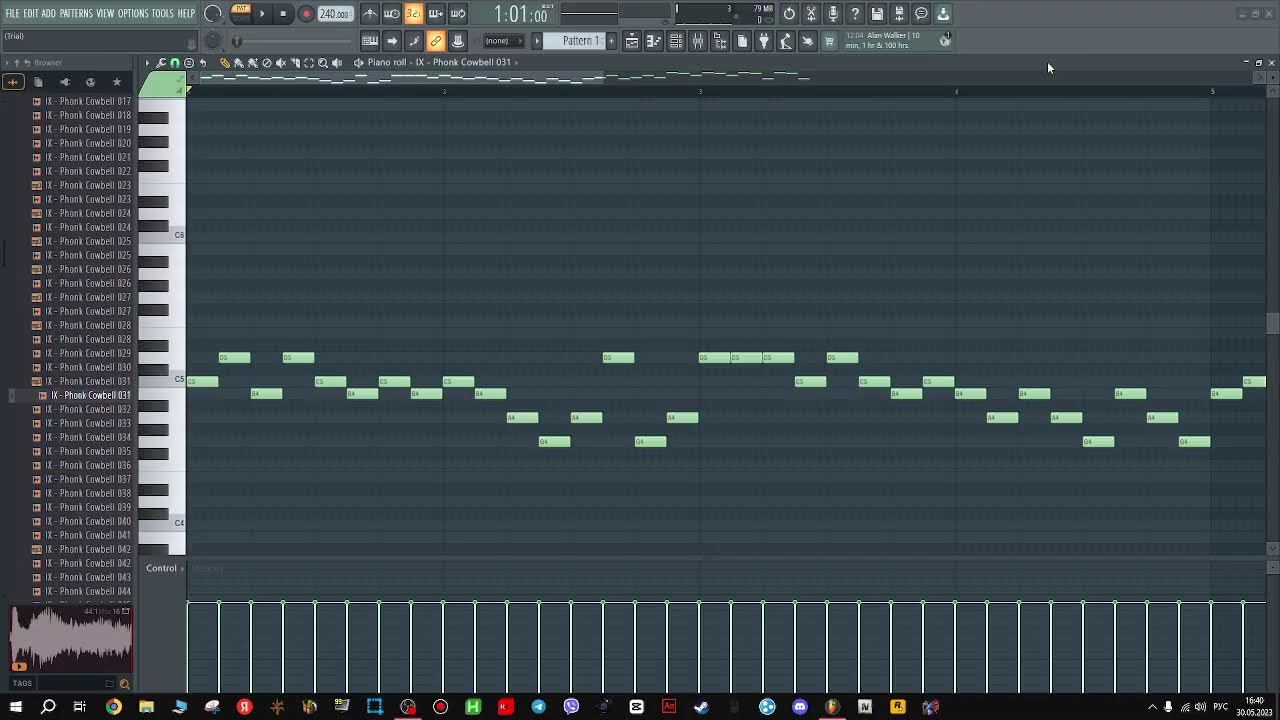Click the render/export audio icon
Image resolution: width=1280 pixels, height=720 pixels.
[x=899, y=14]
